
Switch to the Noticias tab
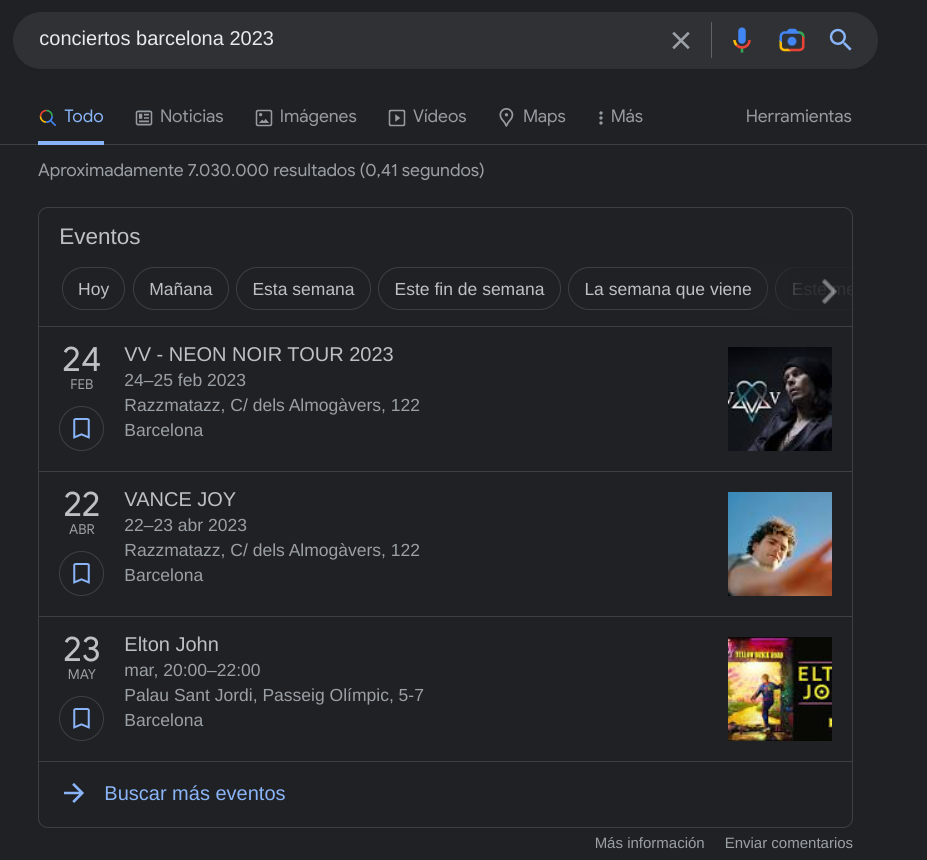click(180, 116)
